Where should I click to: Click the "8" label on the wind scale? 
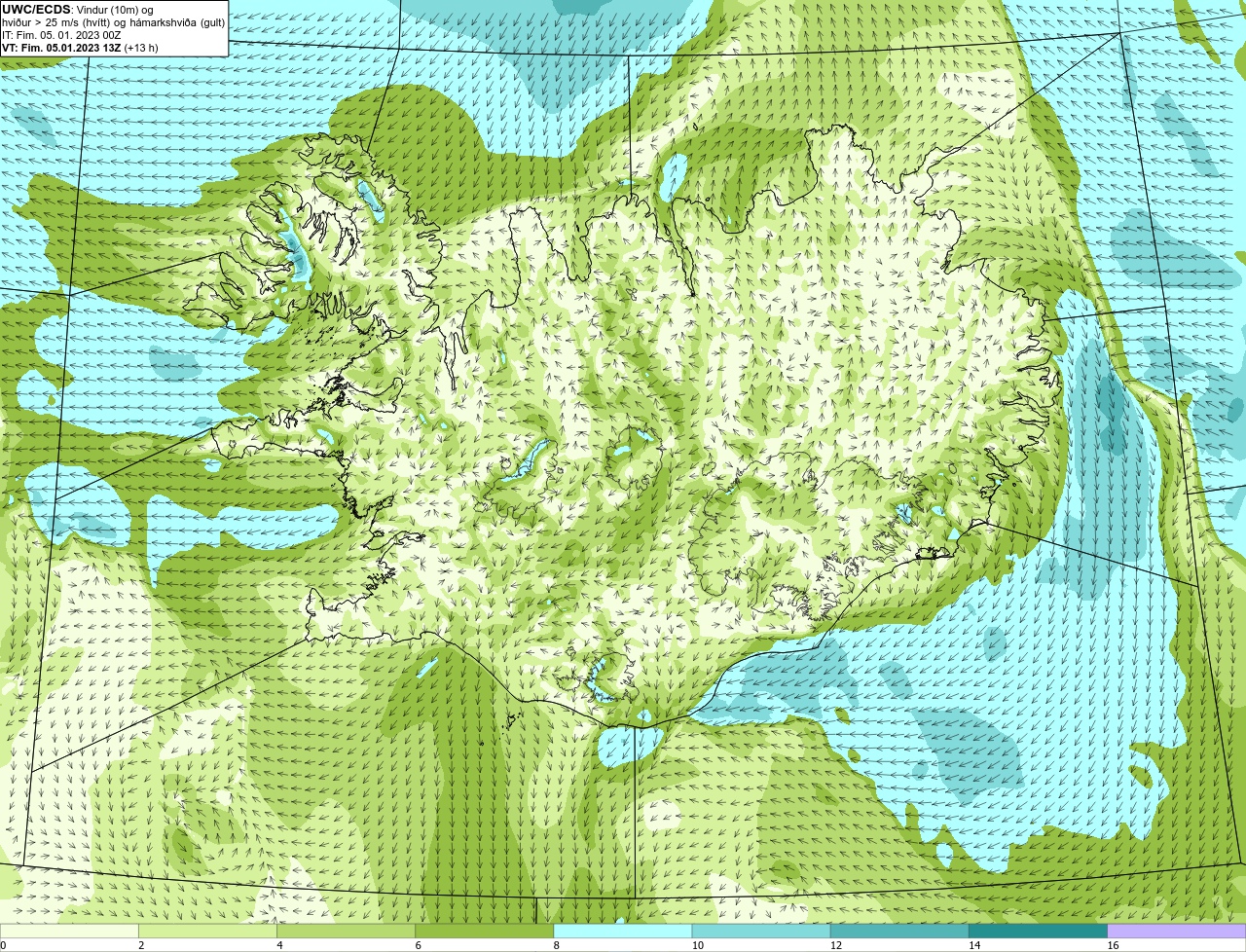tap(557, 945)
